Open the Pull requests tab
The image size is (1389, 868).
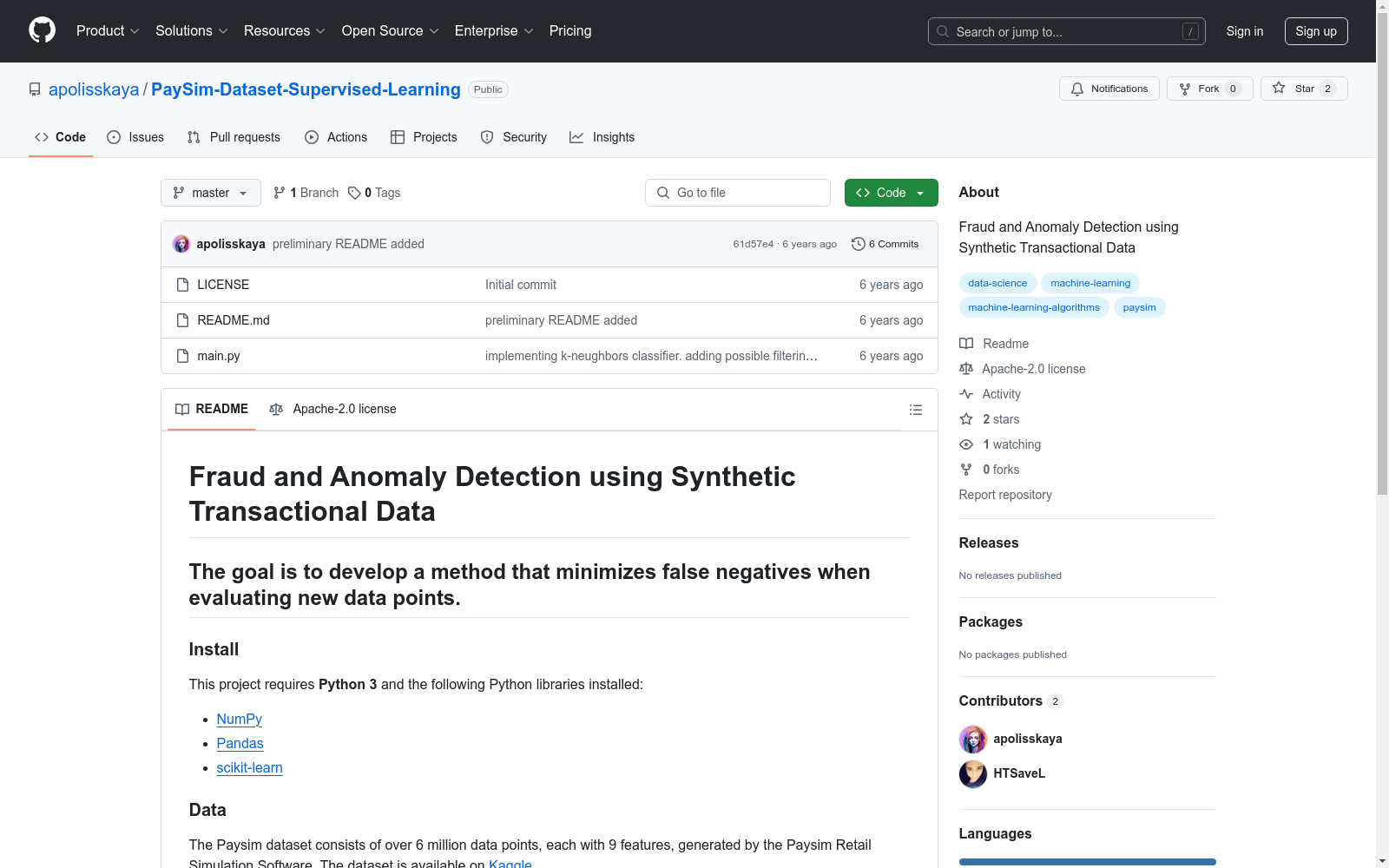[234, 137]
